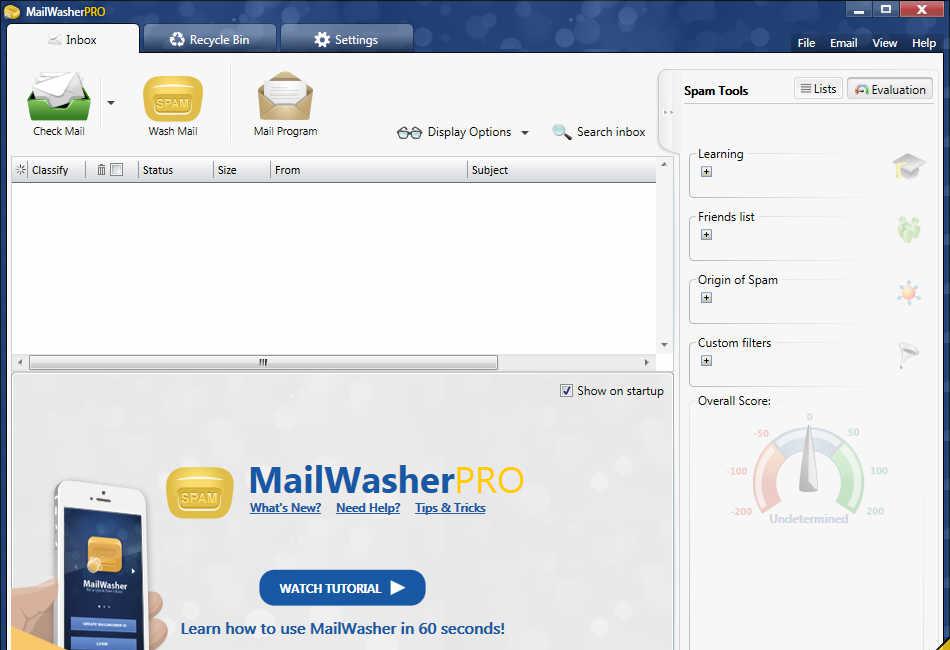Click the horizontal scrollbar right arrow
The width and height of the screenshot is (950, 650).
646,362
